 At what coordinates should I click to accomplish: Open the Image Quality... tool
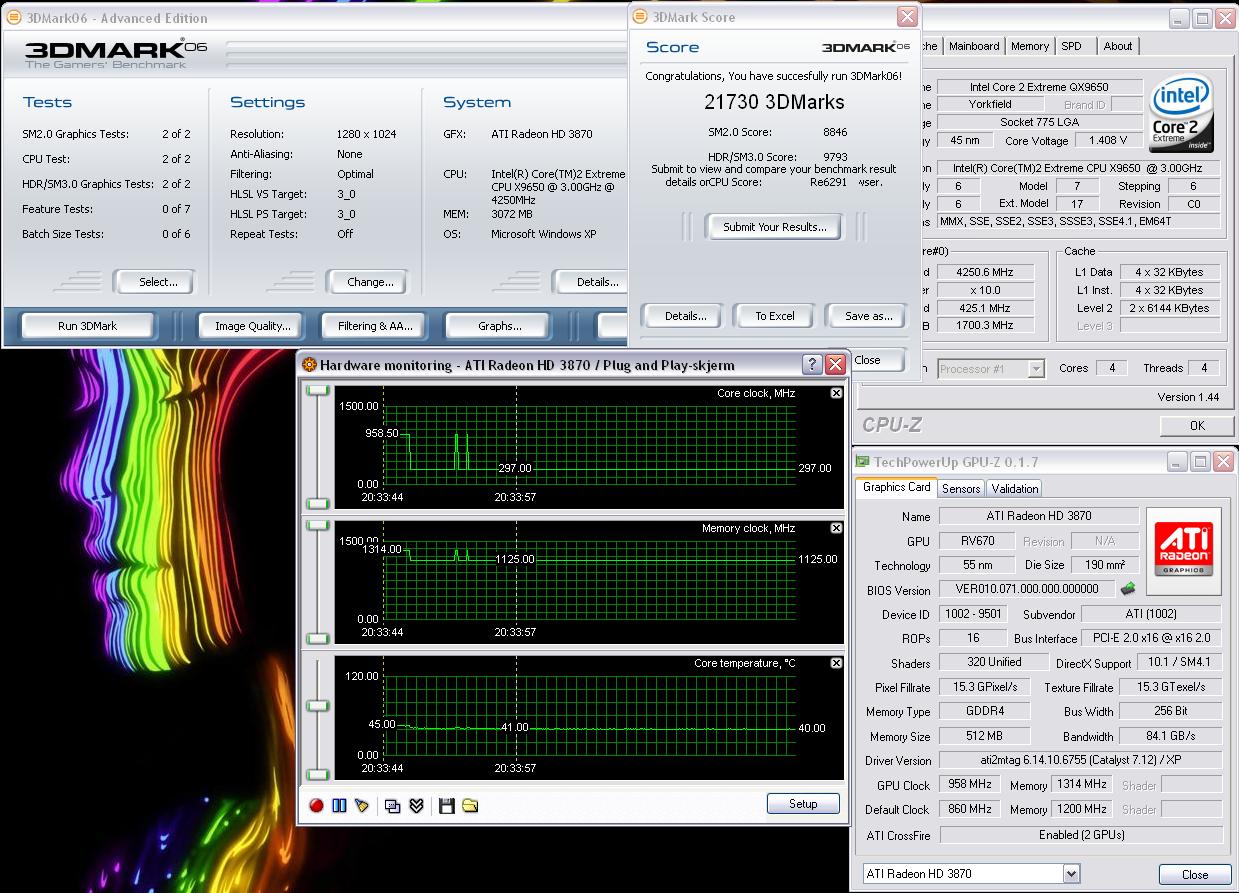click(253, 326)
